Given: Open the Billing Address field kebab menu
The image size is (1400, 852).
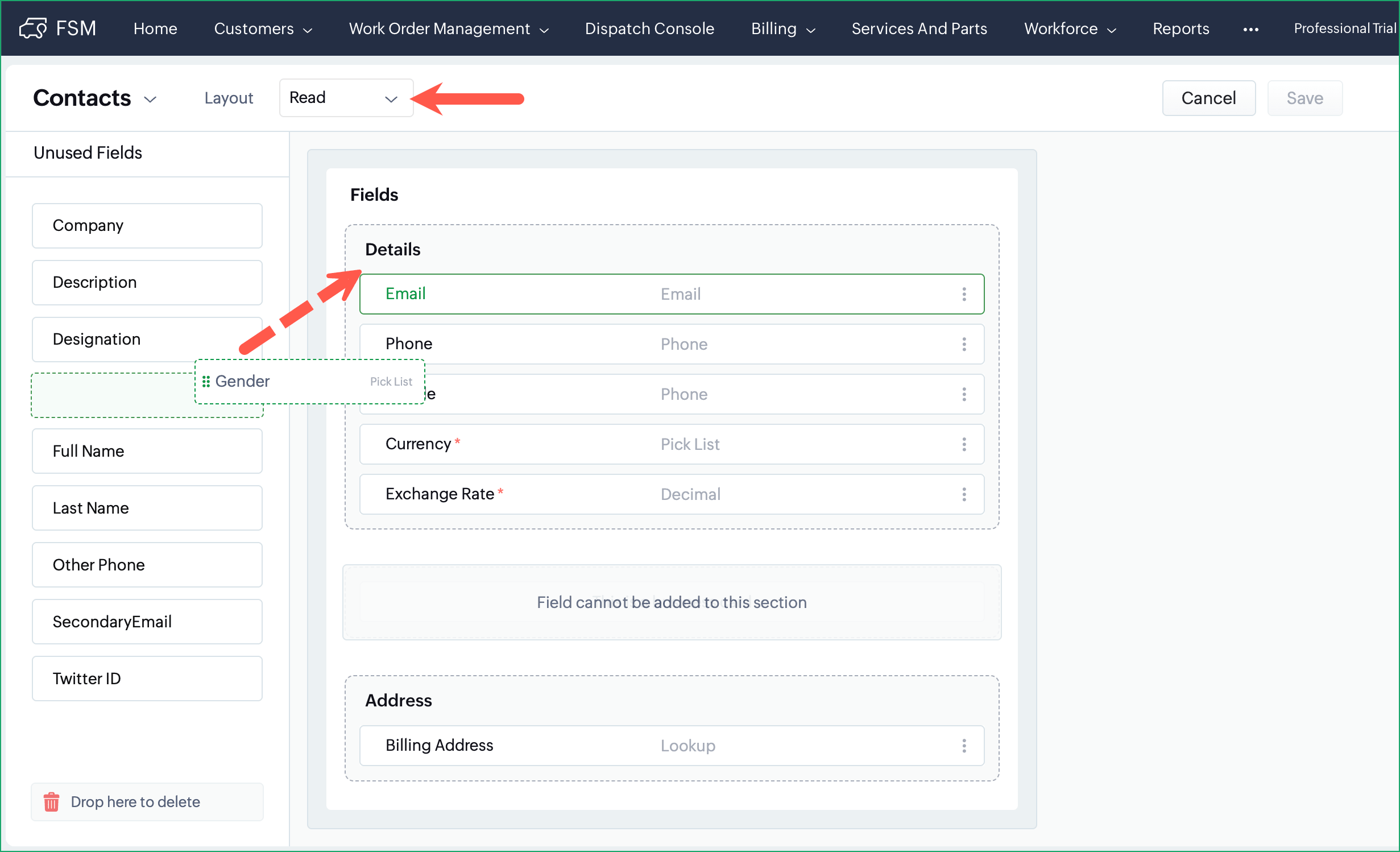Looking at the screenshot, I should (x=964, y=746).
